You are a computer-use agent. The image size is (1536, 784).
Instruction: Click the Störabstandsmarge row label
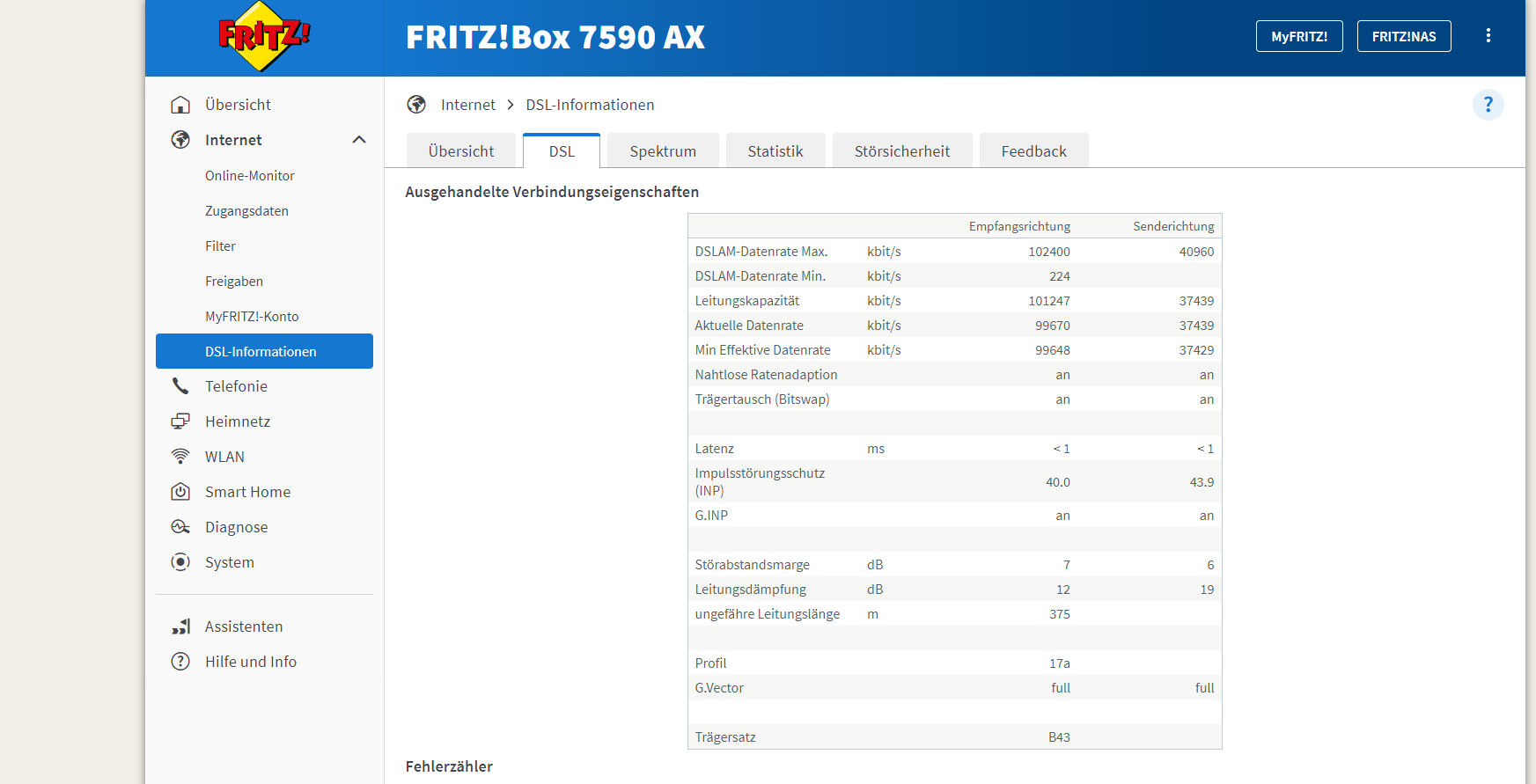pos(752,565)
